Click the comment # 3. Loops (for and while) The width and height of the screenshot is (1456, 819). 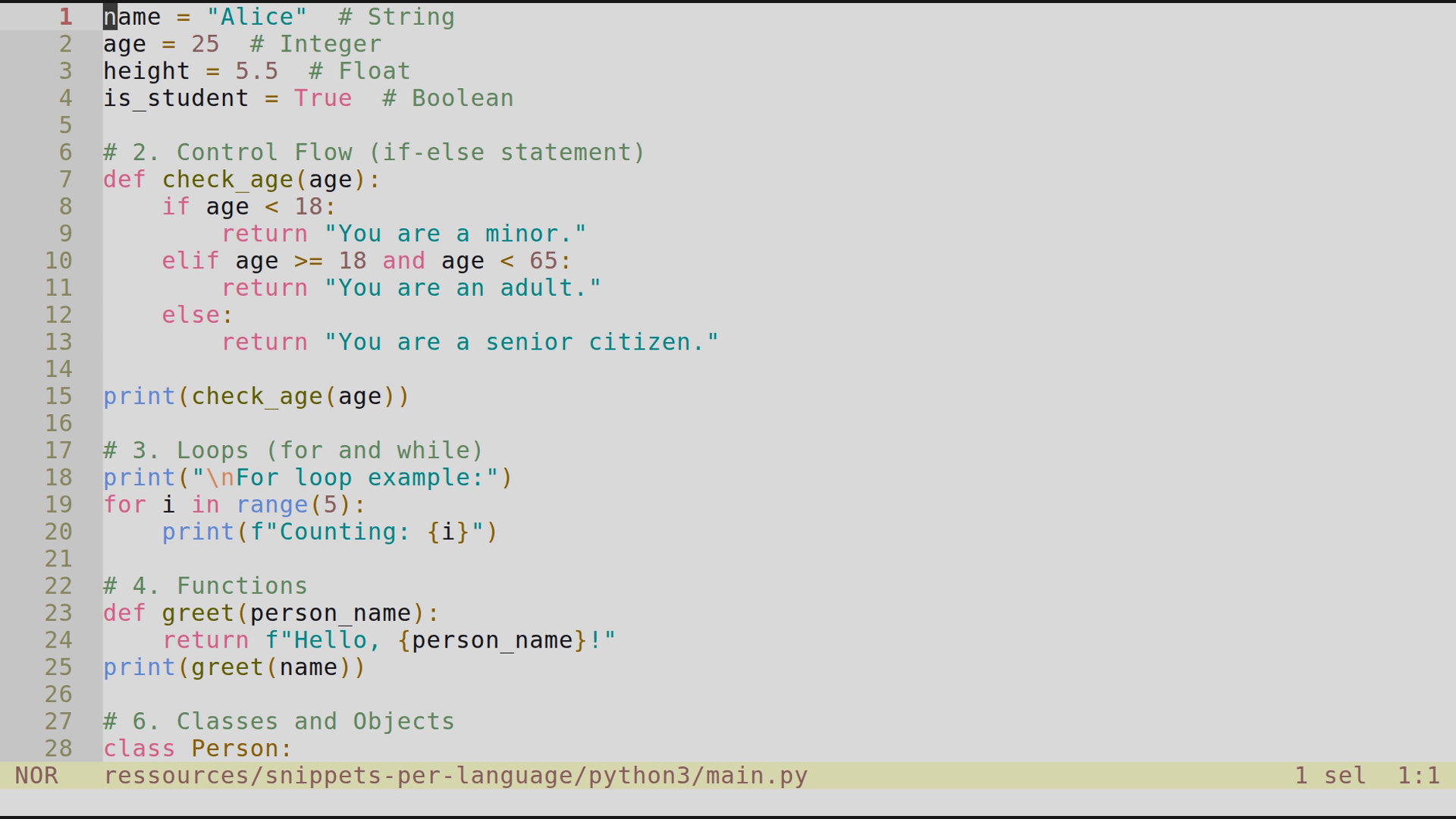tap(292, 450)
